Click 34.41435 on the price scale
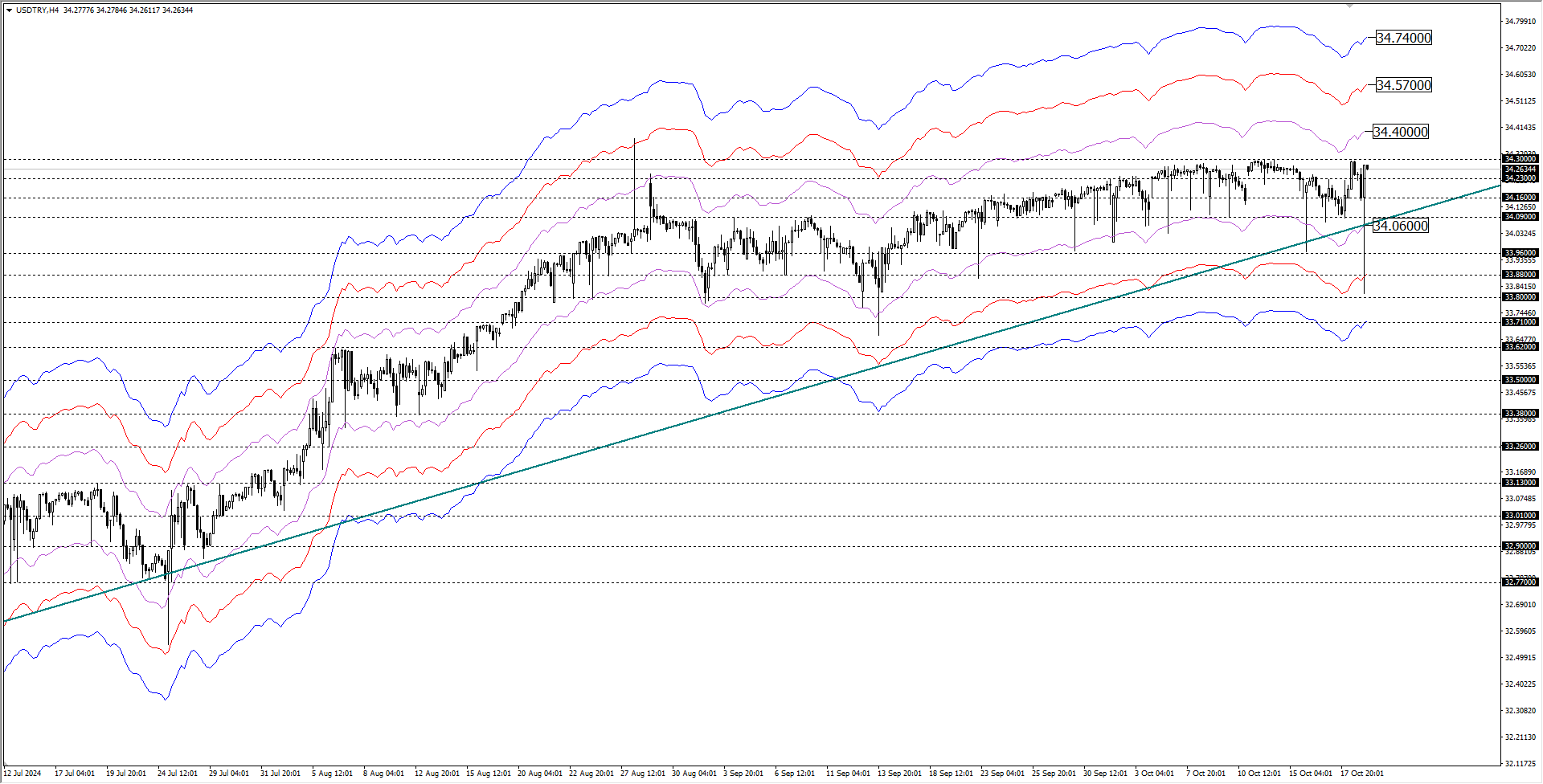This screenshot has height=784, width=1543. [1520, 128]
